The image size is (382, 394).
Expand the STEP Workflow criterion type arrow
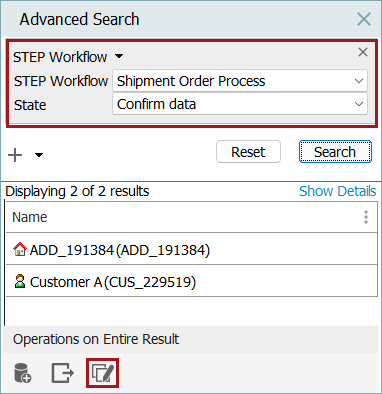tap(119, 56)
